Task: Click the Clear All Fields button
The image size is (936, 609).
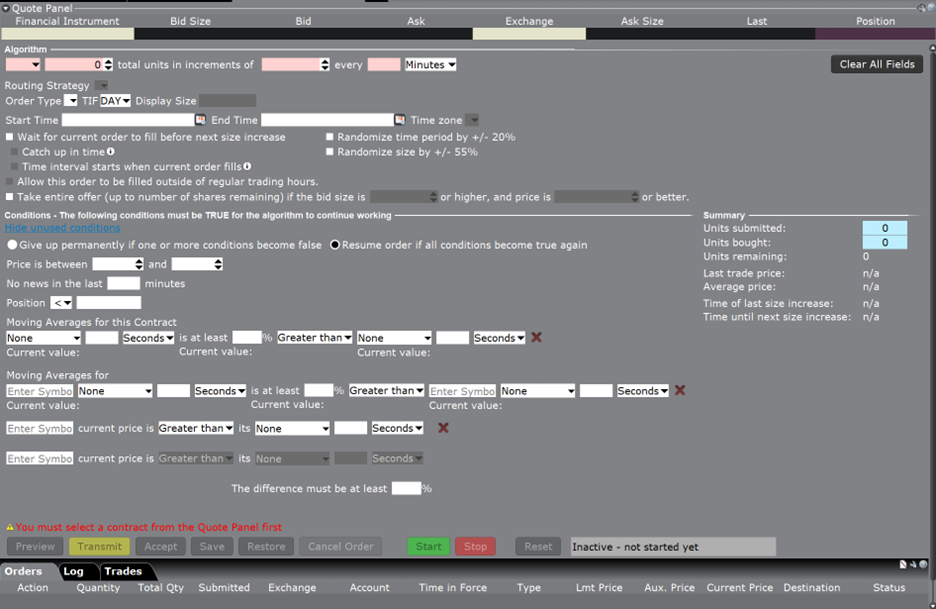Action: pos(877,64)
